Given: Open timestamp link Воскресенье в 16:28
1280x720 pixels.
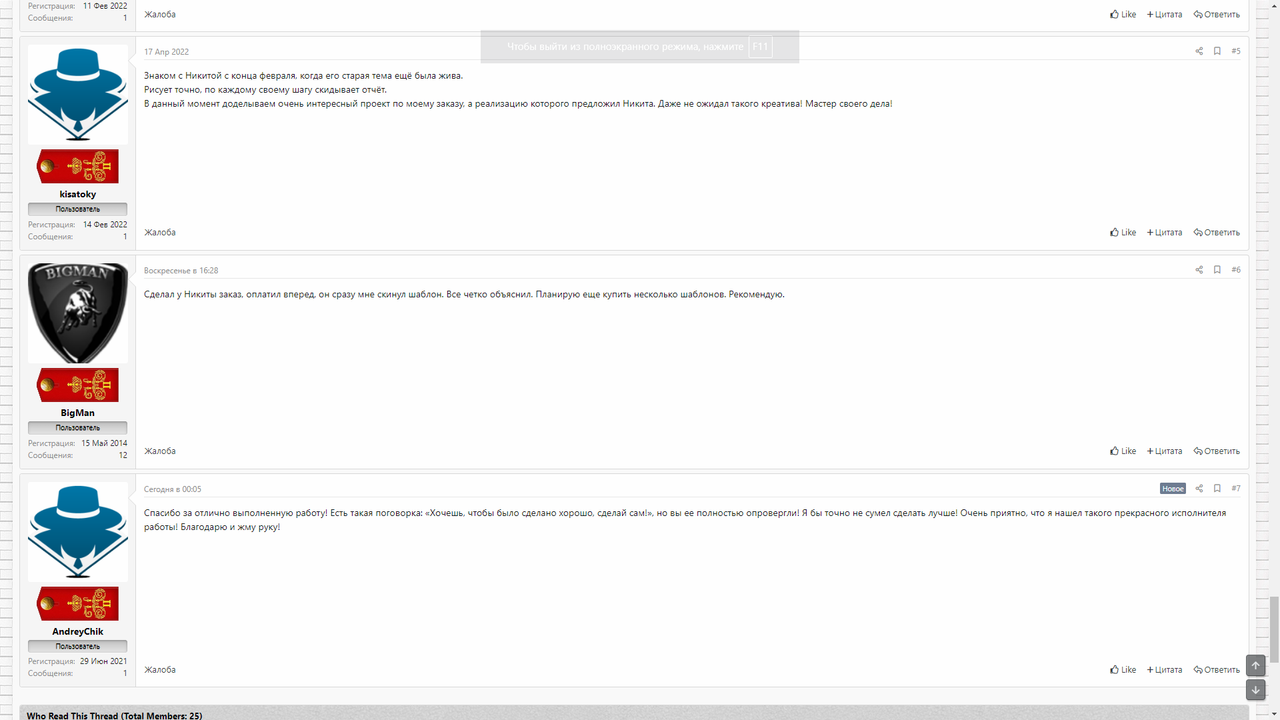Looking at the screenshot, I should 181,270.
